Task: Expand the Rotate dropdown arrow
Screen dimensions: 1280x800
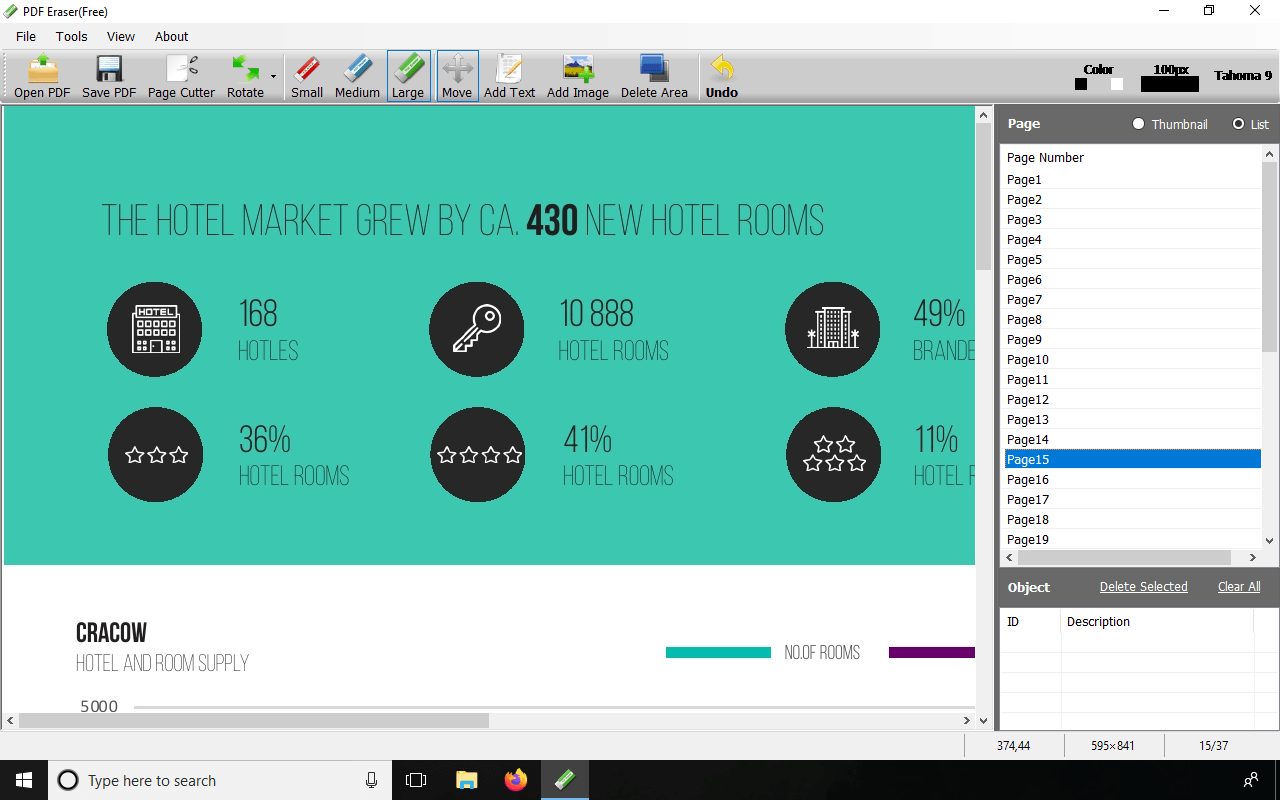Action: coord(273,77)
